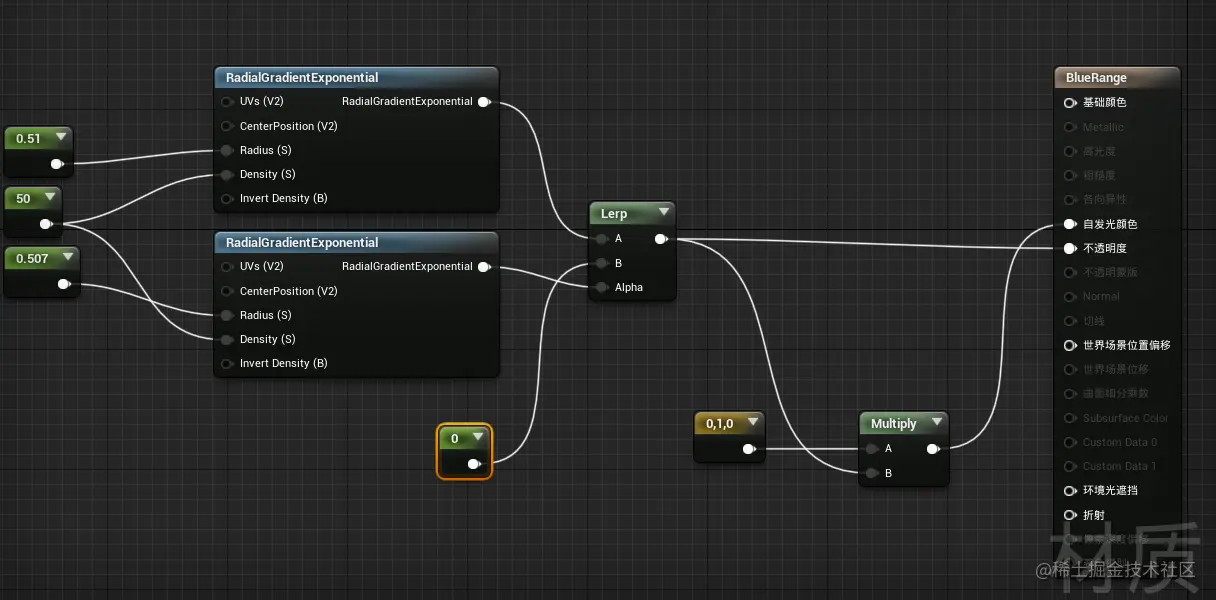This screenshot has width=1216, height=600.
Task: Click output pin of gradient node feeding Lerp Alpha
Action: [x=484, y=267]
